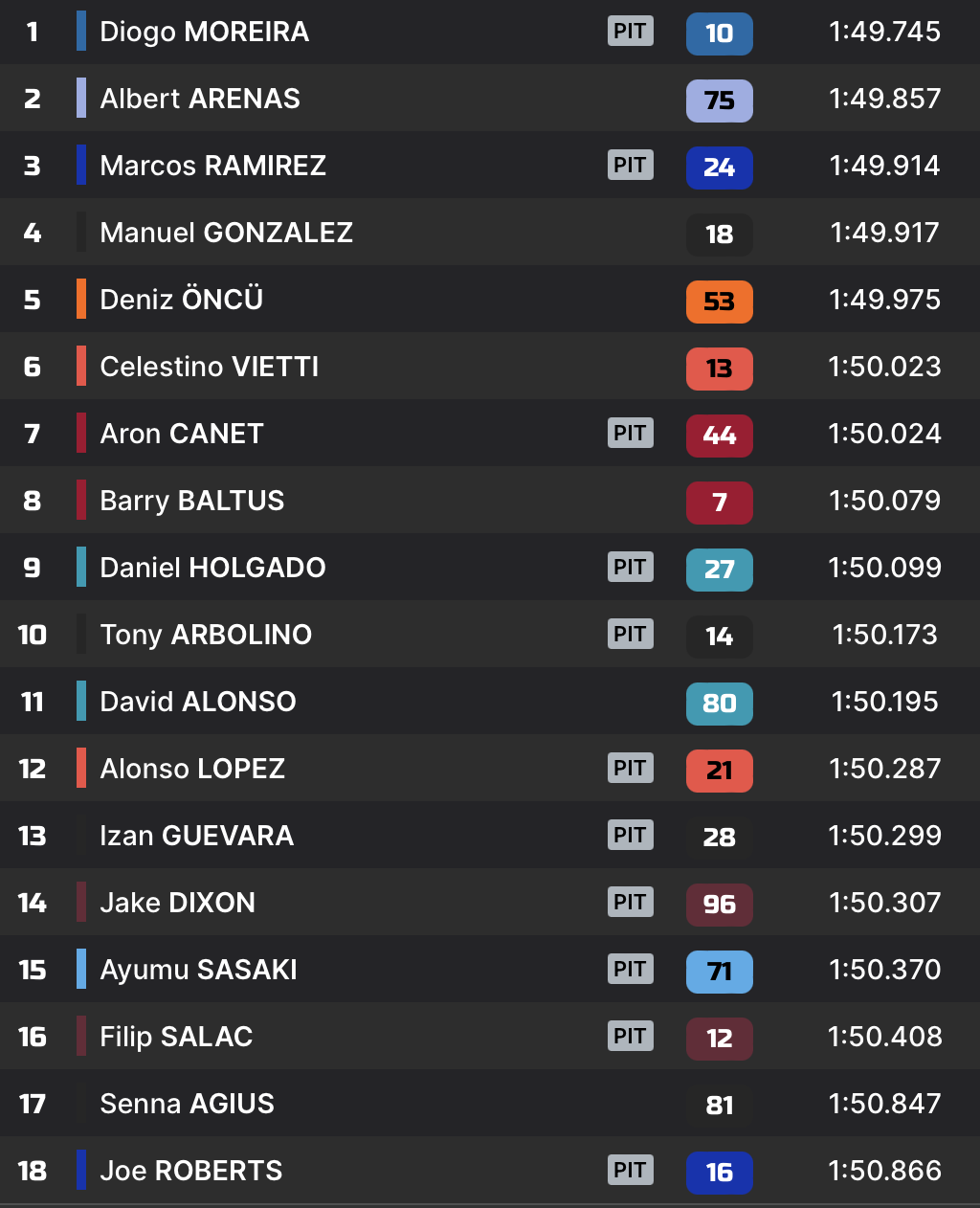
Task: Click lap time 1:50.299 for Izan Guevara
Action: click(884, 836)
